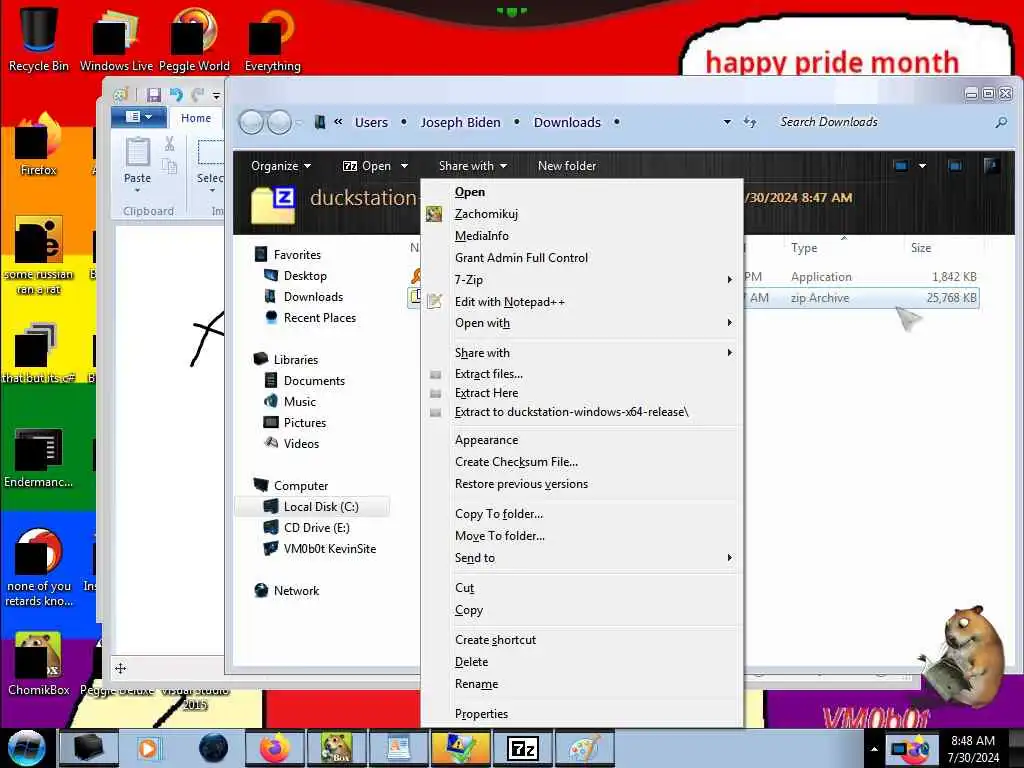Expand the Open with submenu

point(581,323)
